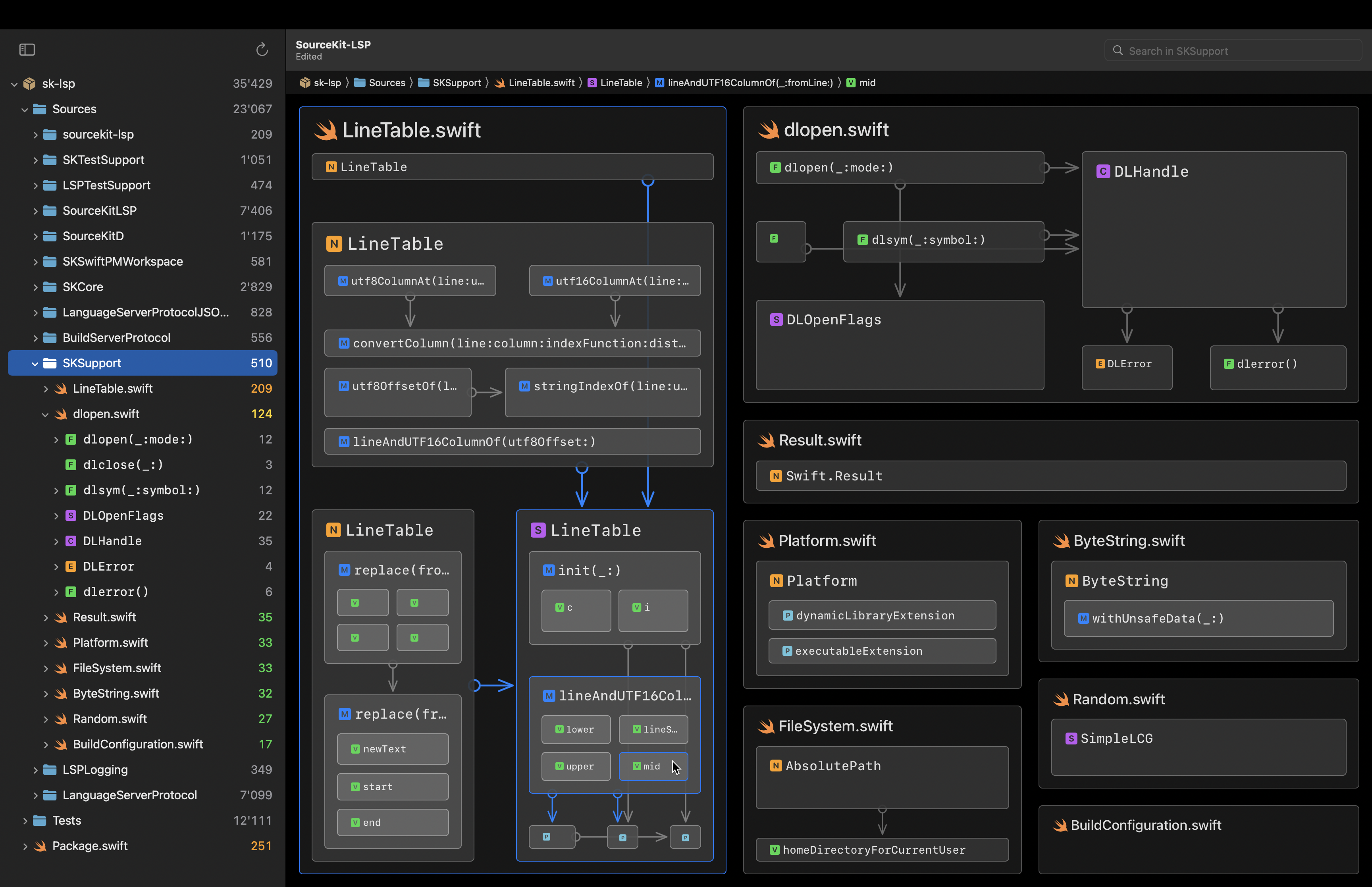Click the swift icon on dlopen.swift card

click(x=768, y=129)
